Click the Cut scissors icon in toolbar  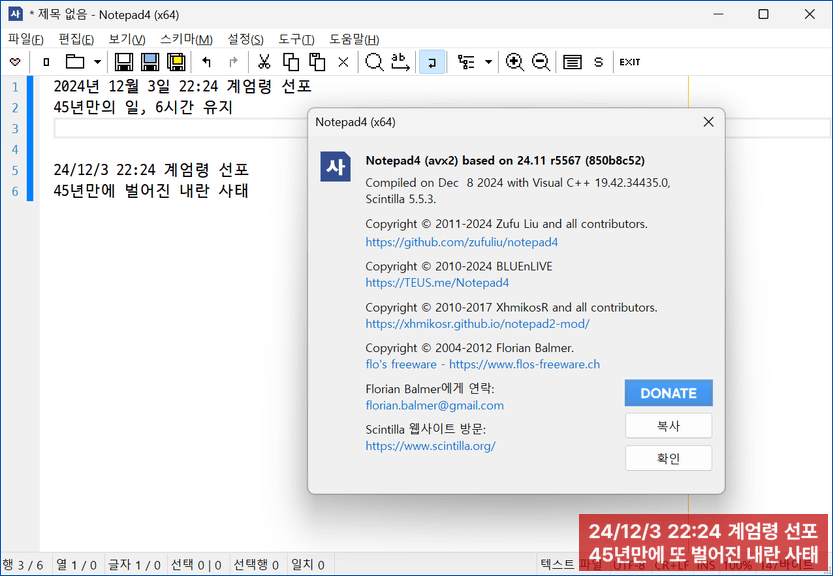[x=265, y=62]
